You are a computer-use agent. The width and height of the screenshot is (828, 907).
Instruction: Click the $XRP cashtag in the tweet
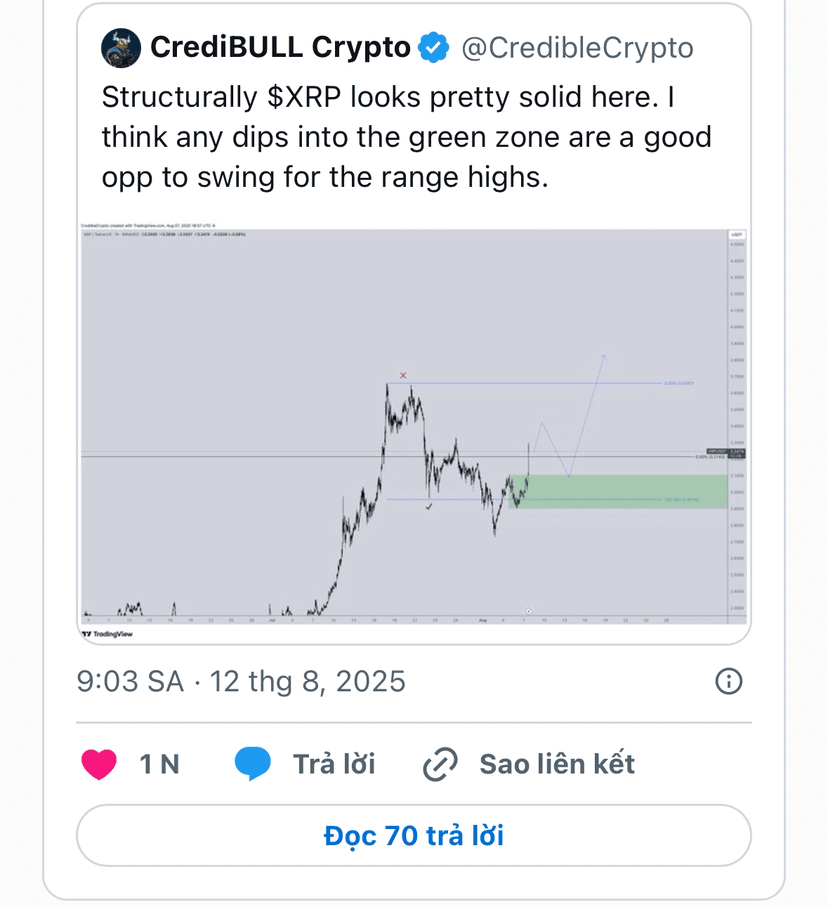(304, 97)
